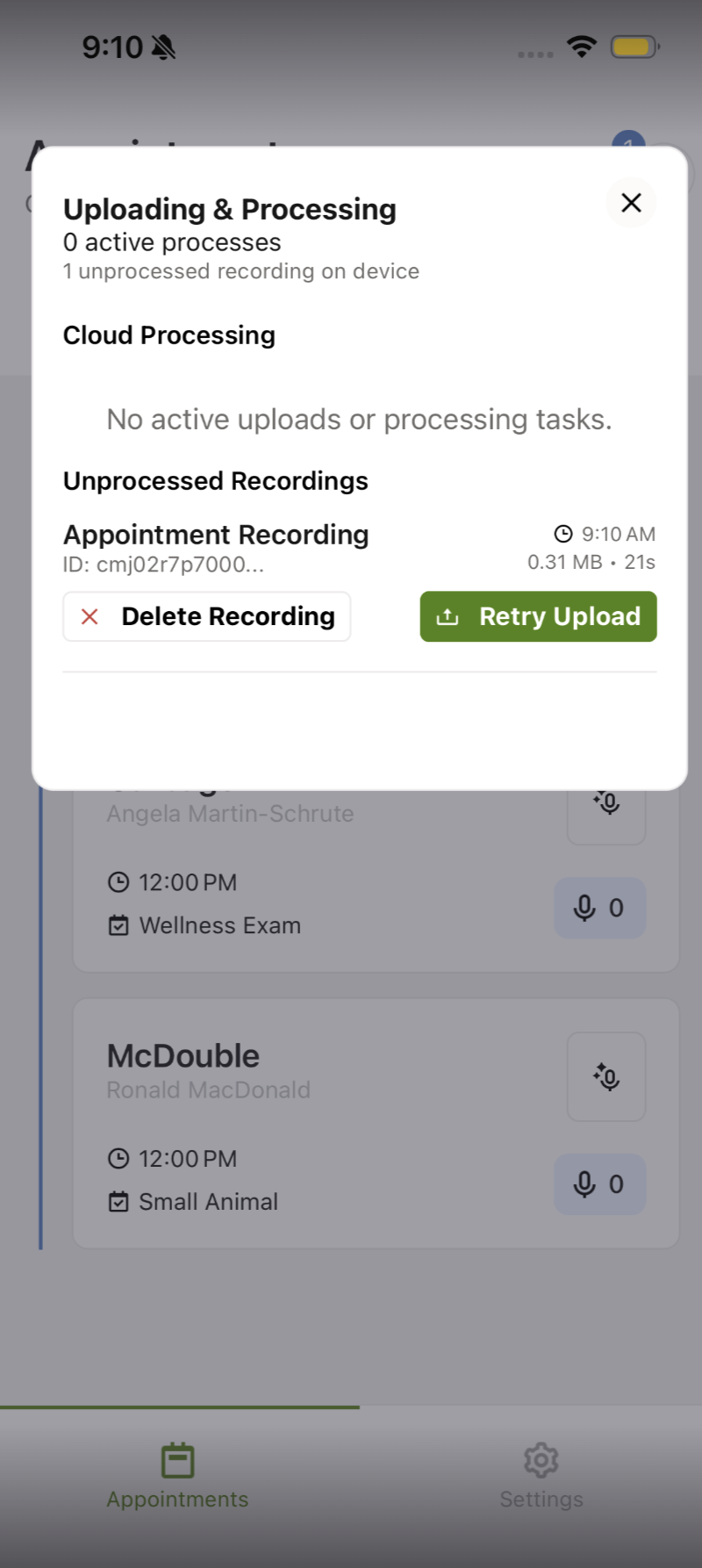Tap the sparkle microphone icon on McDouble card
This screenshot has width=702, height=1568.
tap(606, 1076)
